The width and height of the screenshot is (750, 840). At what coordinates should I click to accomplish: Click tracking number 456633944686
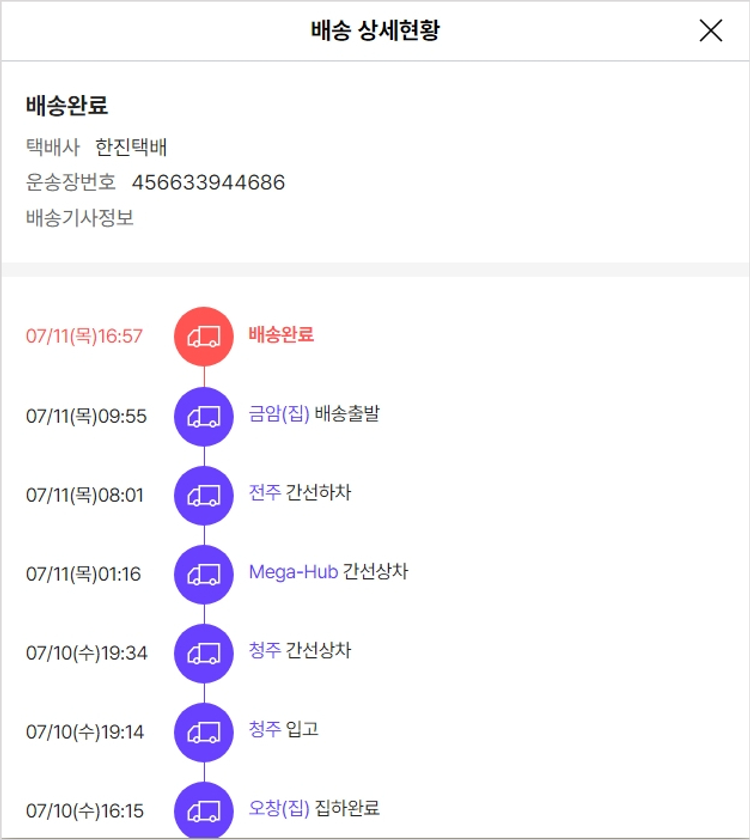pos(208,182)
